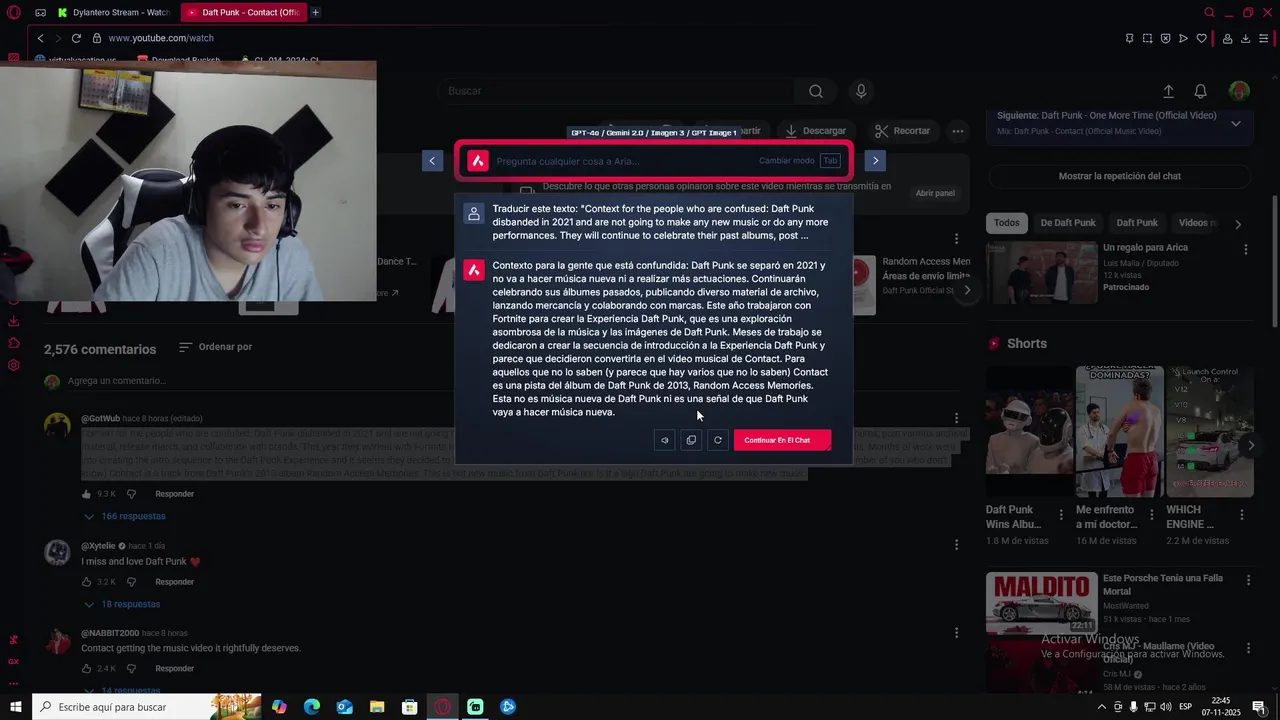
Task: Show next shorts with the right arrow
Action: click(x=1250, y=446)
